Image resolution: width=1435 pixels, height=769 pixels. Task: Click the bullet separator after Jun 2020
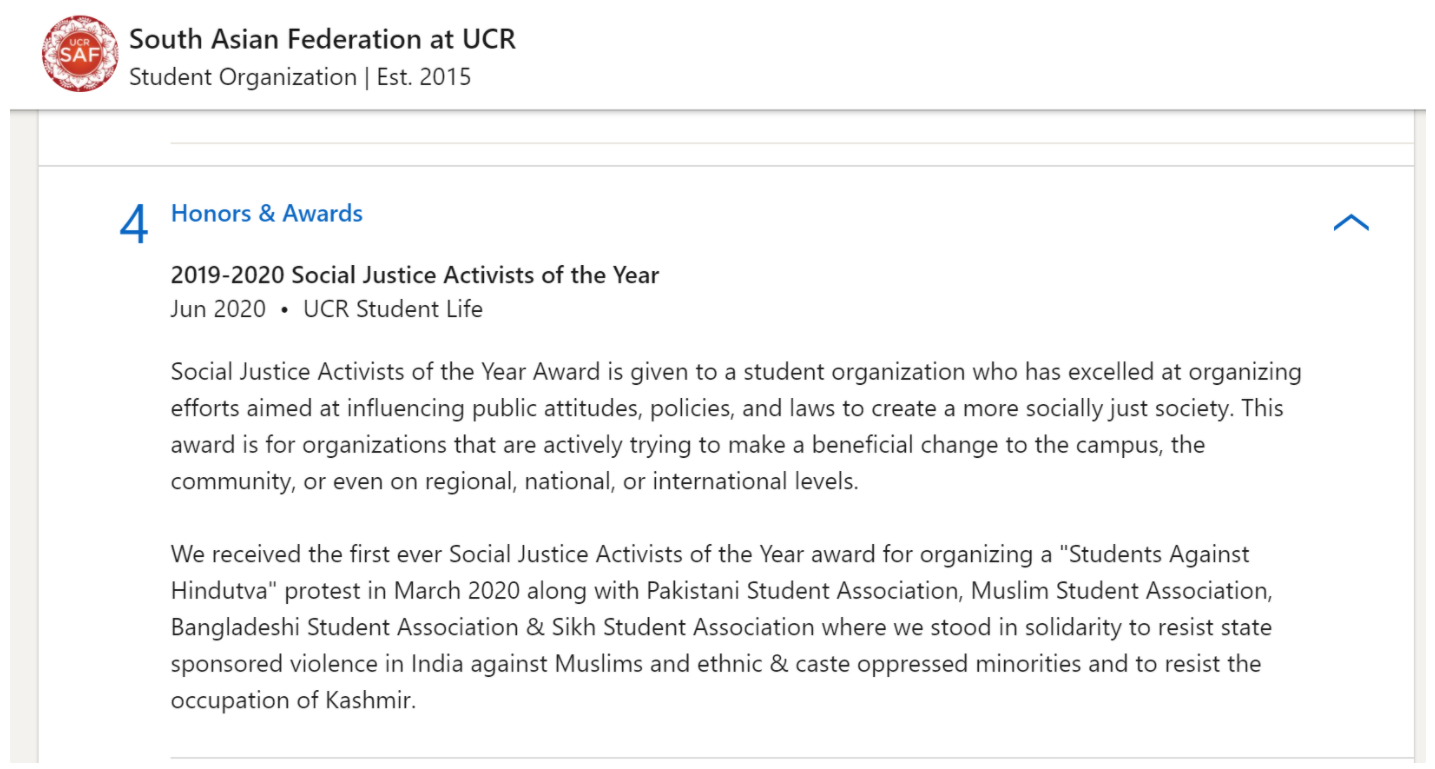pos(284,310)
